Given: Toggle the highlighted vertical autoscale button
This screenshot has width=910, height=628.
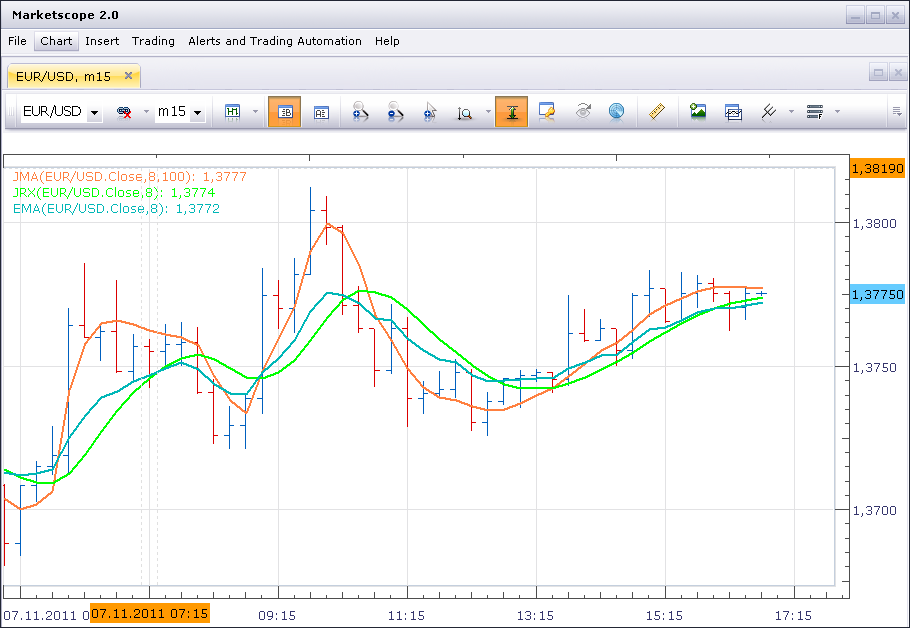Looking at the screenshot, I should (x=511, y=111).
